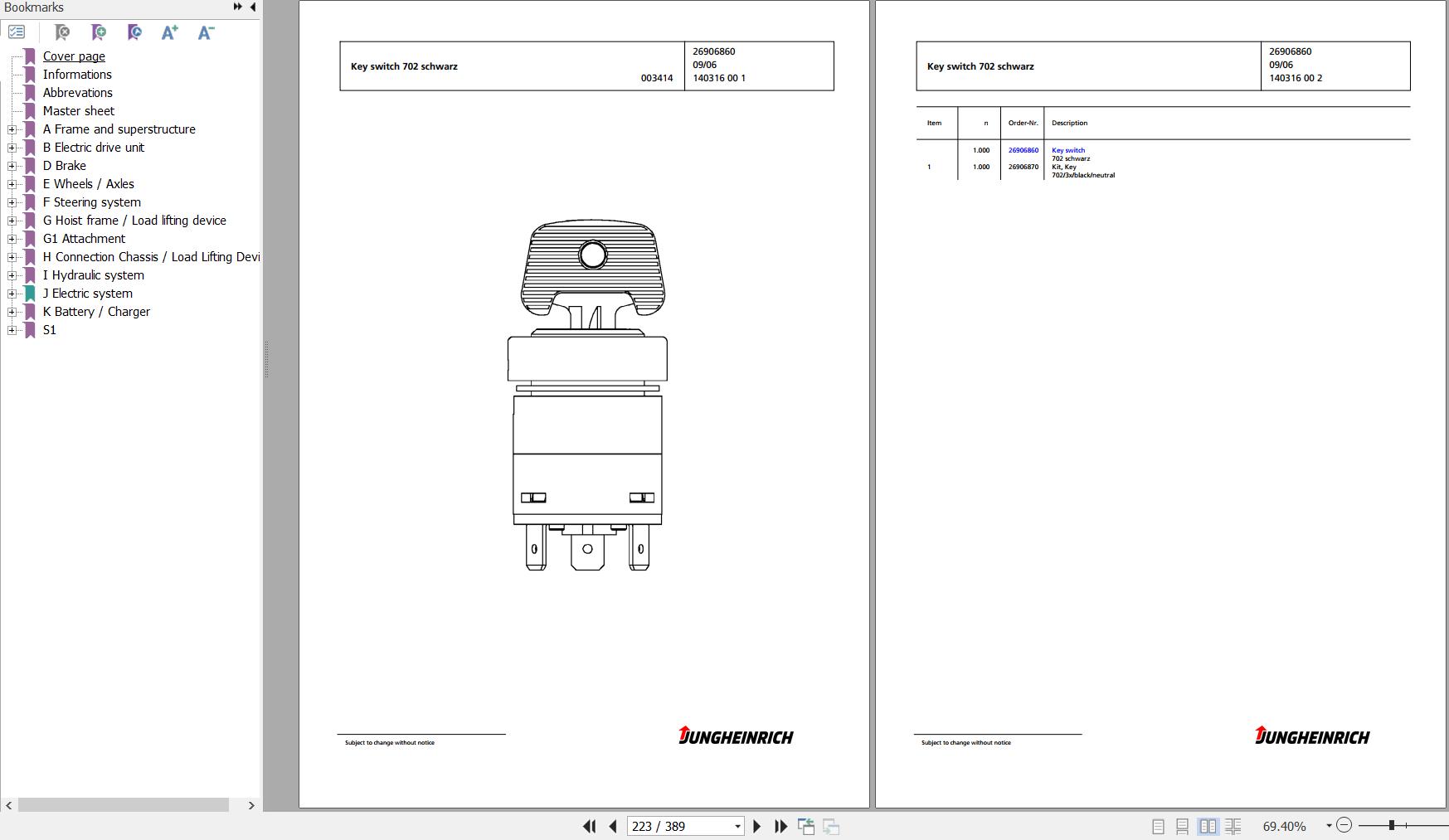This screenshot has width=1449, height=840.
Task: Switch to continuous scrolling view
Action: click(x=1183, y=827)
